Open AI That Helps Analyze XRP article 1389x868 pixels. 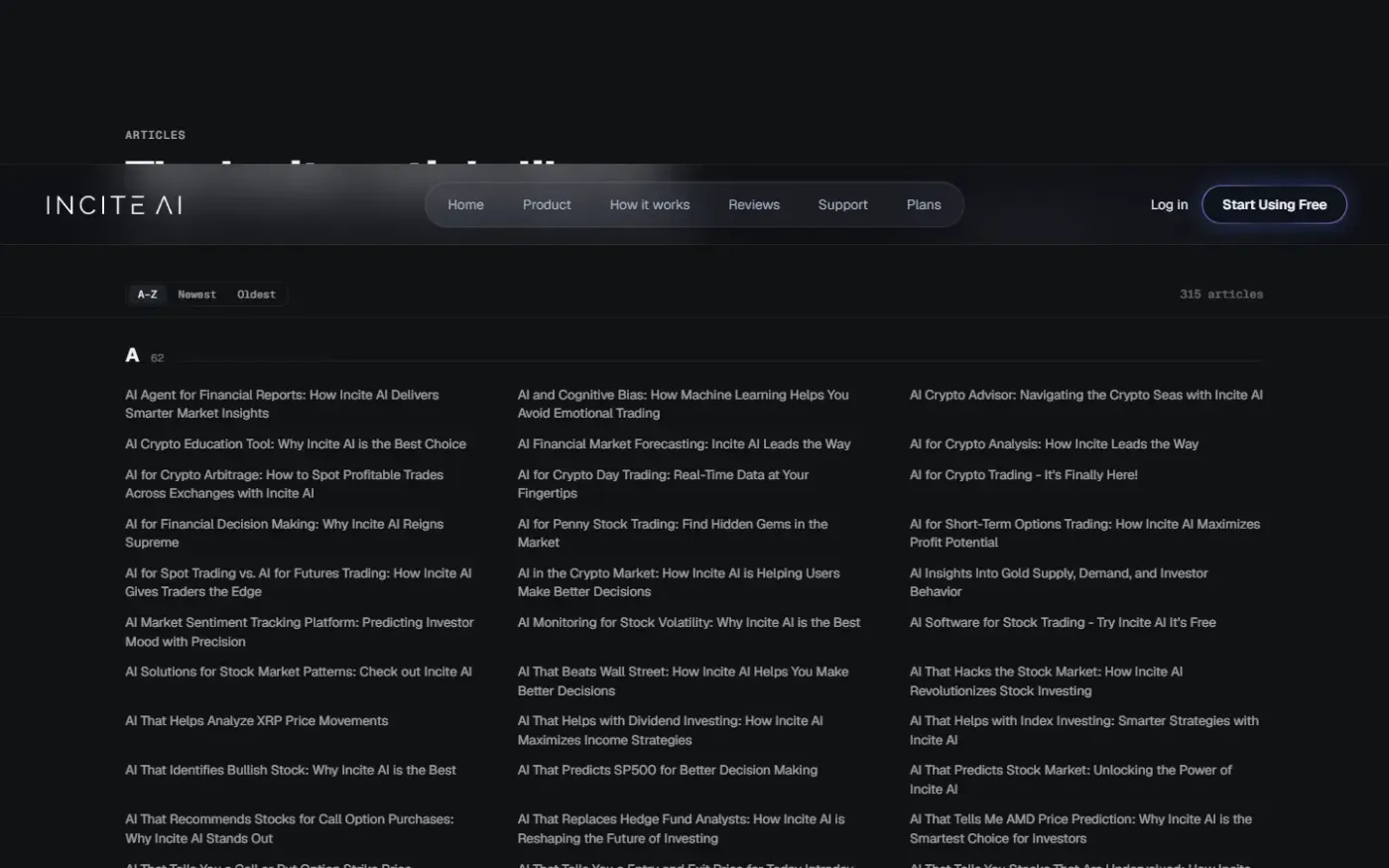(x=256, y=721)
